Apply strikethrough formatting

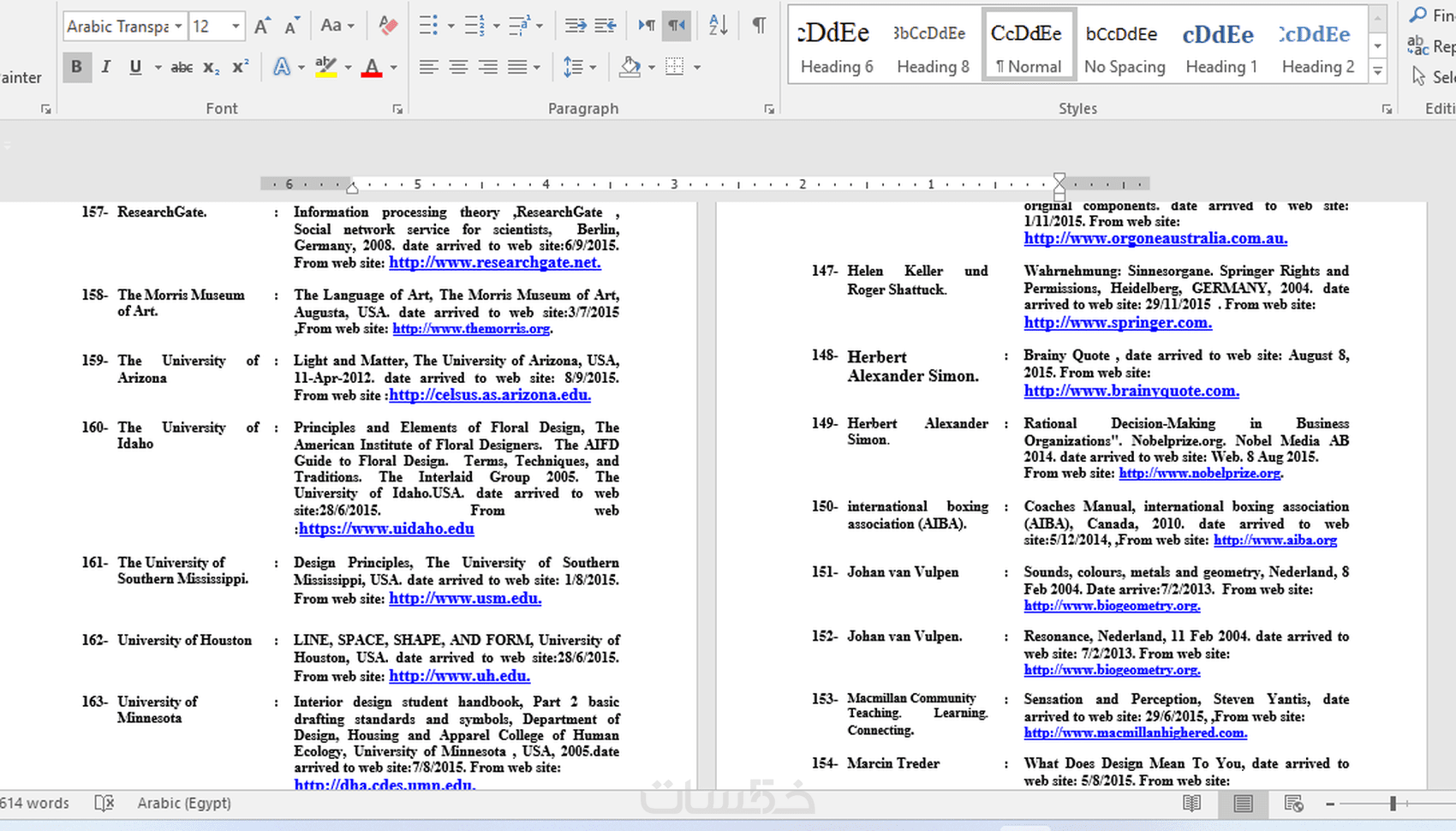coord(182,67)
